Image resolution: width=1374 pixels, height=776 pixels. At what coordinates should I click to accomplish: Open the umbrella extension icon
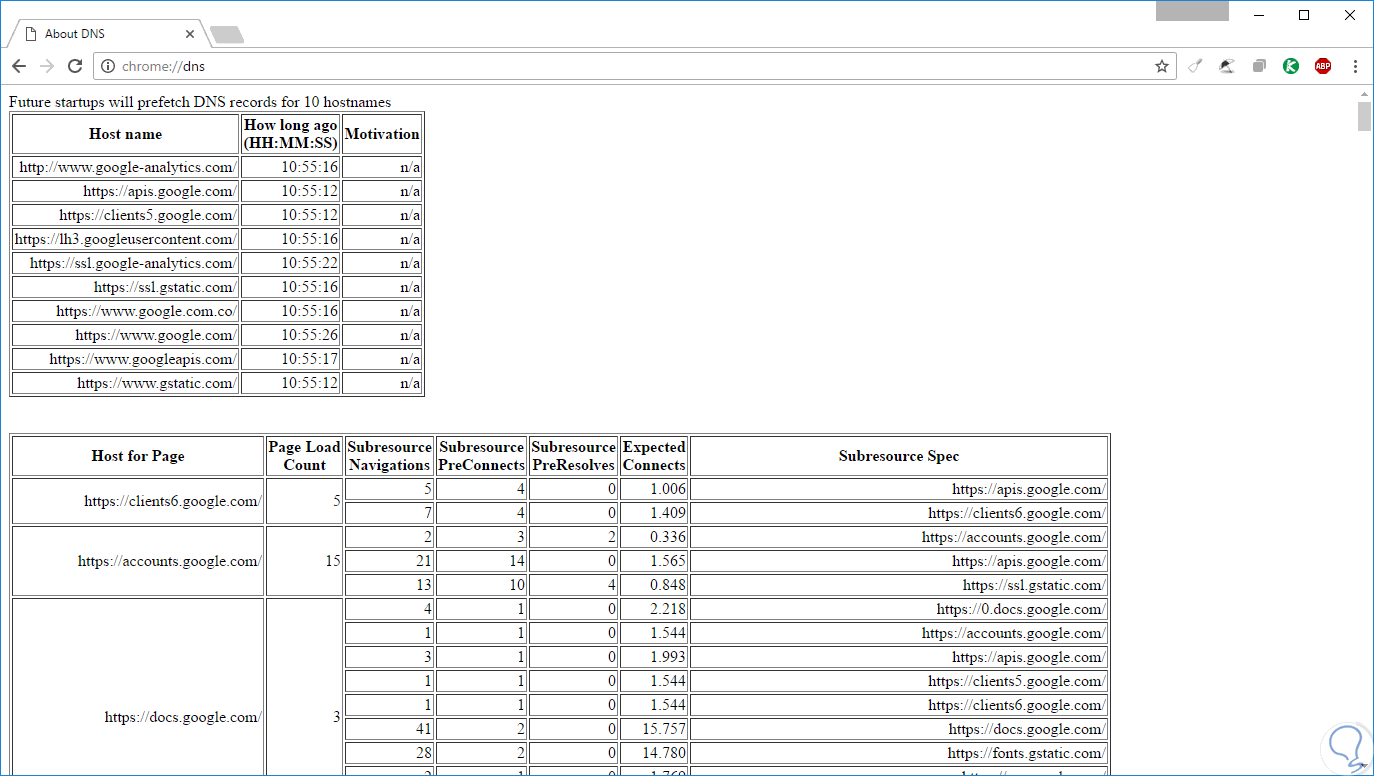click(1227, 66)
